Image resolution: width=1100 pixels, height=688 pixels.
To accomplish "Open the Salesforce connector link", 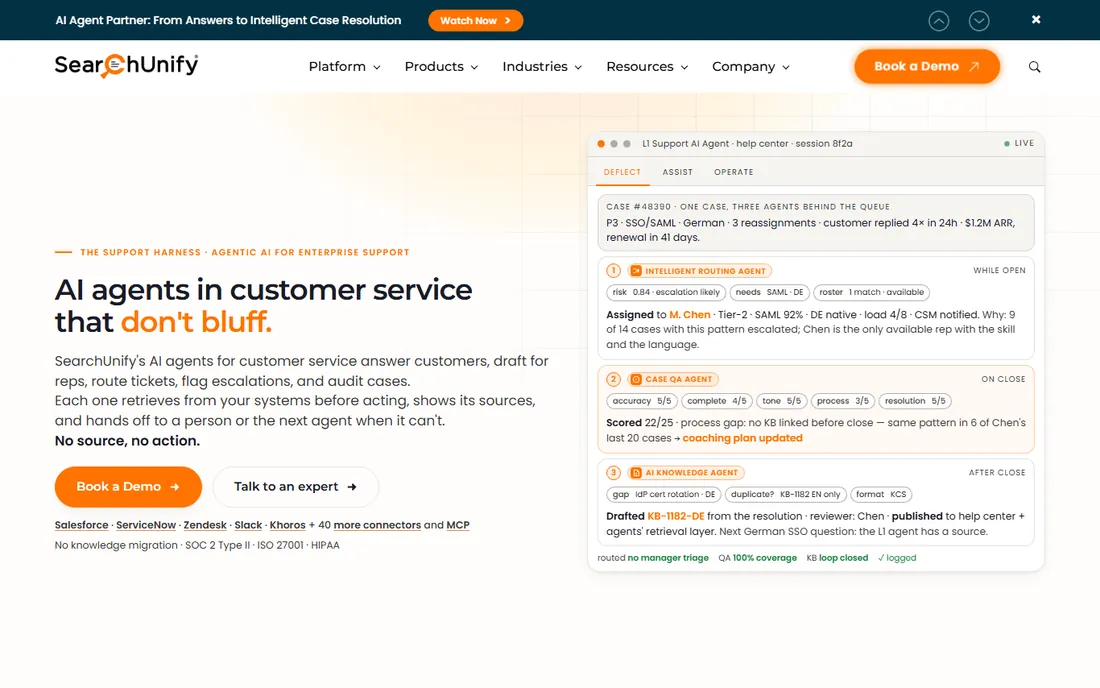I will 81,525.
